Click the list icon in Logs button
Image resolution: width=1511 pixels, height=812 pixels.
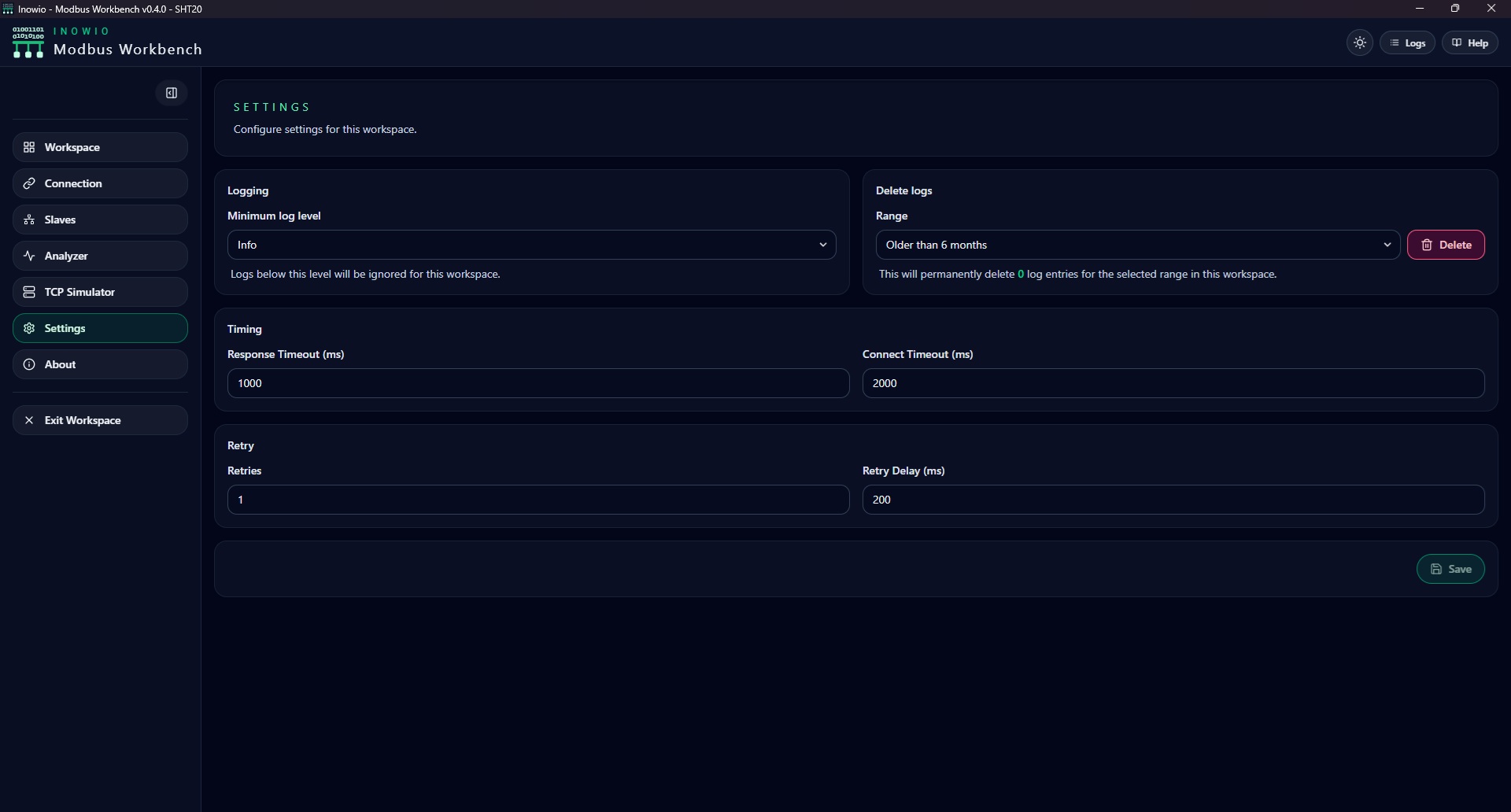click(x=1395, y=42)
